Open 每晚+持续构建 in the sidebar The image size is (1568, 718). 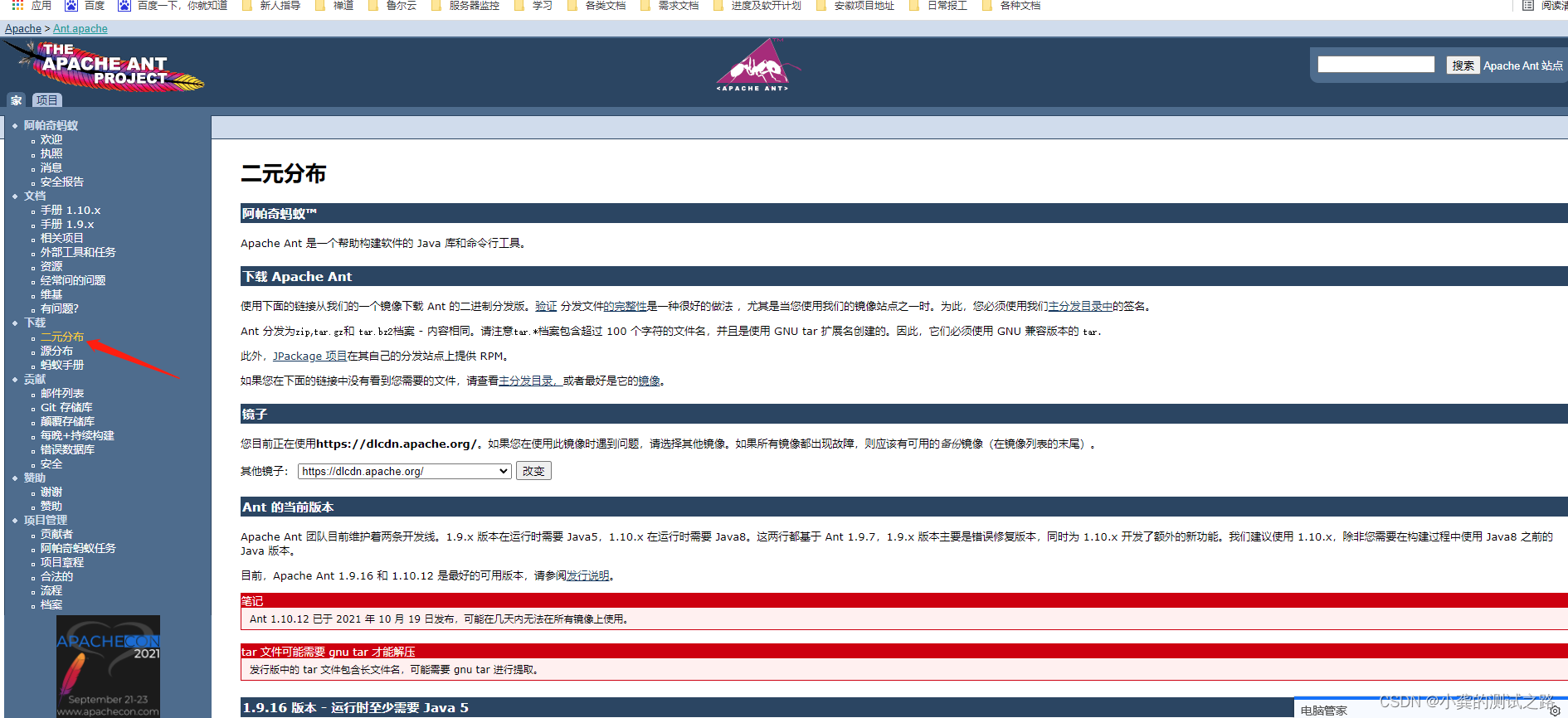(x=77, y=435)
